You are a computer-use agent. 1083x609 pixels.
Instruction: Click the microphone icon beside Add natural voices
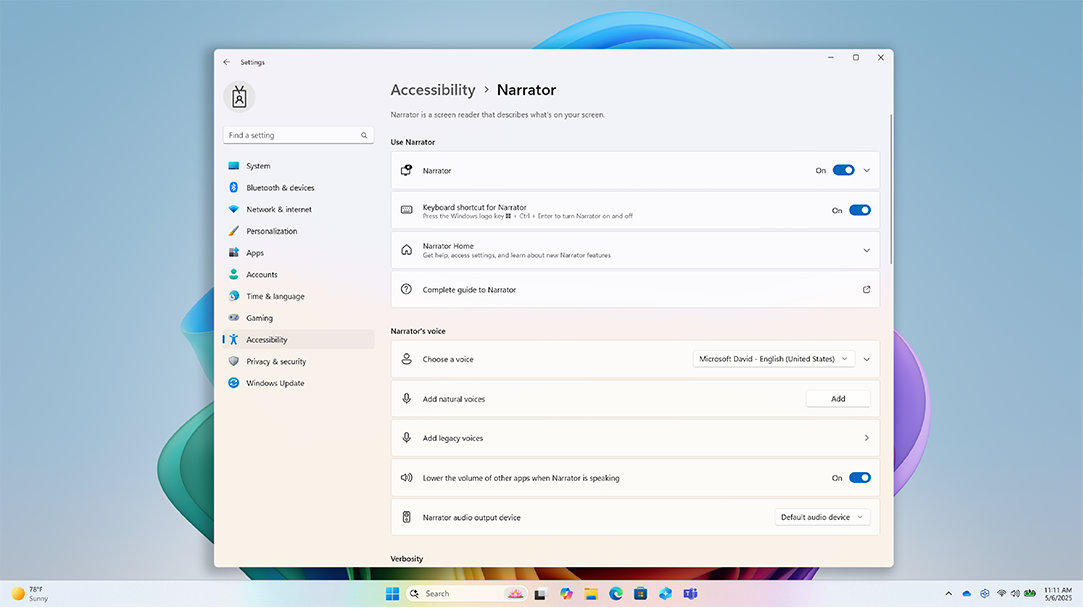(x=407, y=398)
